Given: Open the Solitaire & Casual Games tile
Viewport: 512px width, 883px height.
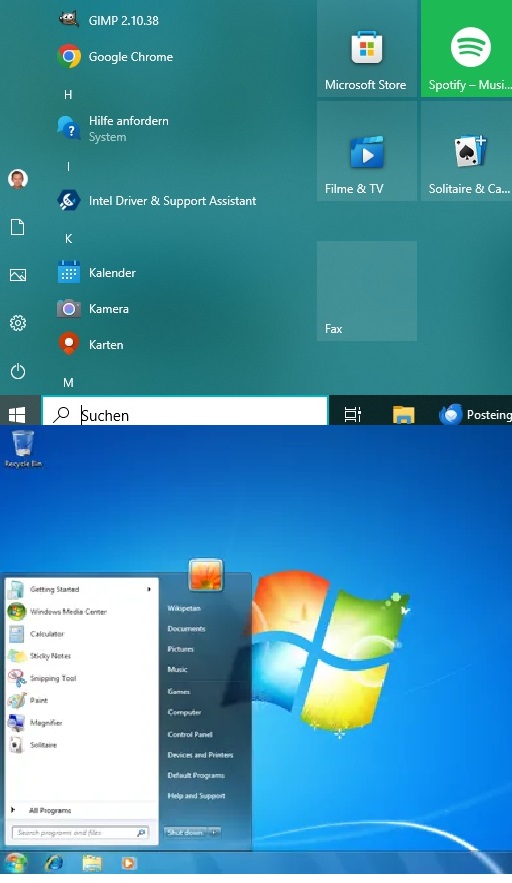Looking at the screenshot, I should (x=467, y=151).
